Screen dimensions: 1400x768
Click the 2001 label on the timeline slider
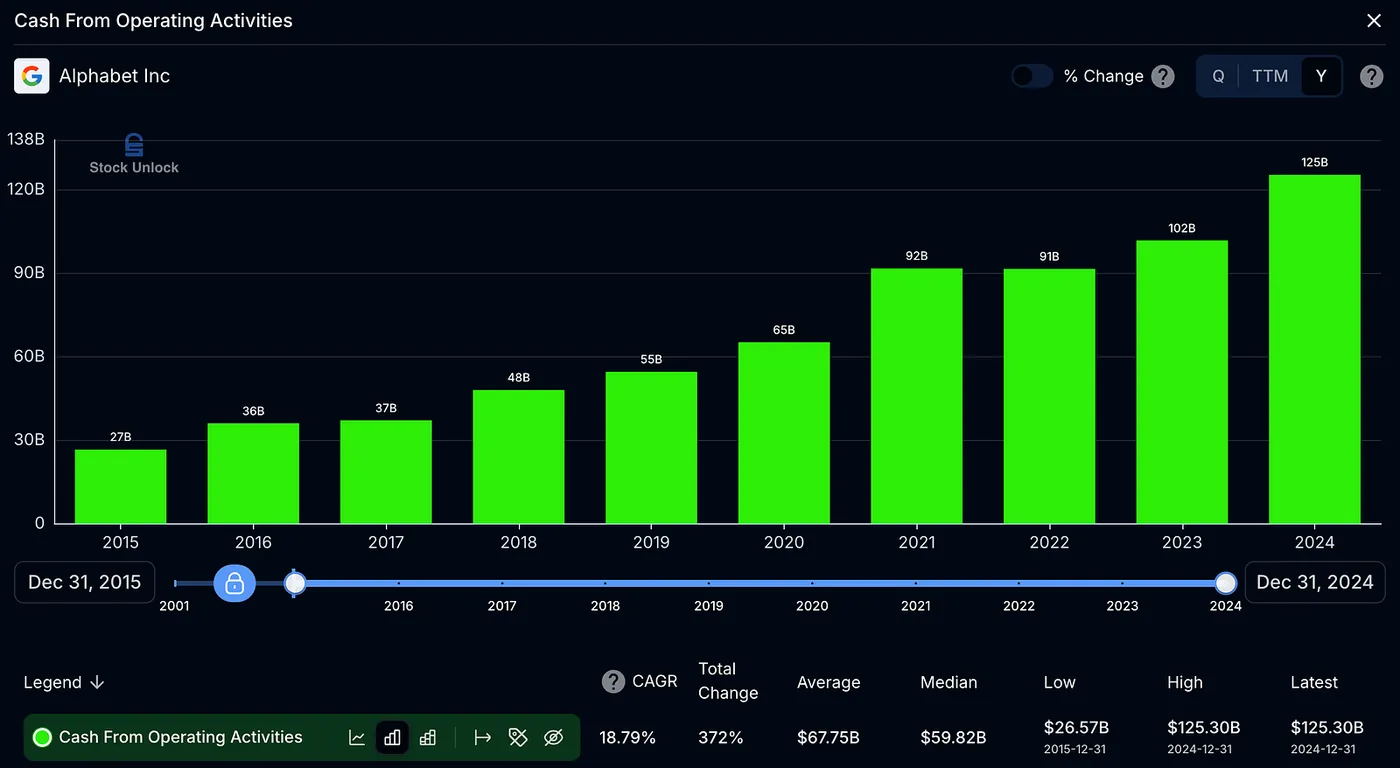174,605
